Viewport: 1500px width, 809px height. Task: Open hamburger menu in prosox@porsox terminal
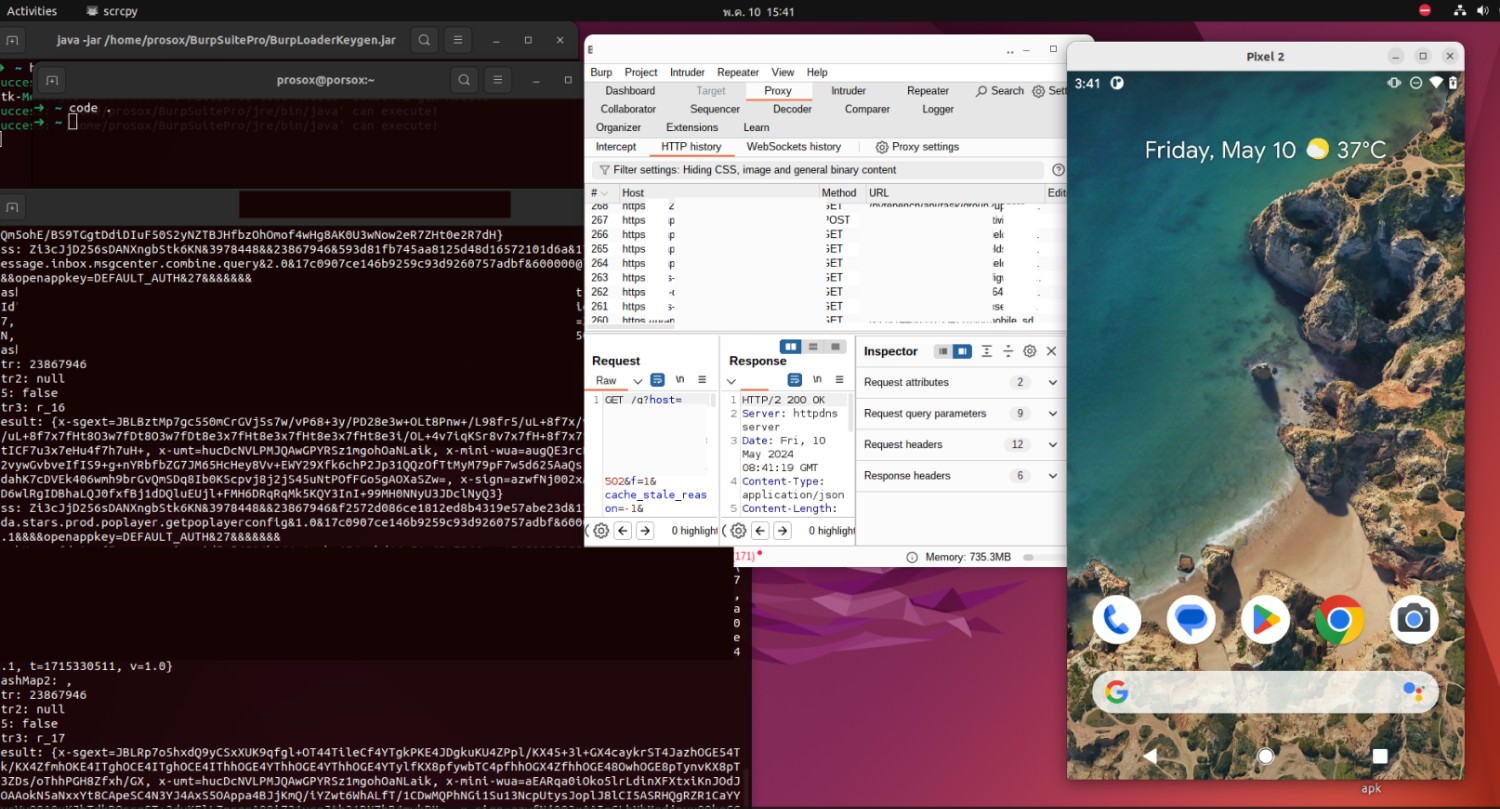click(497, 80)
